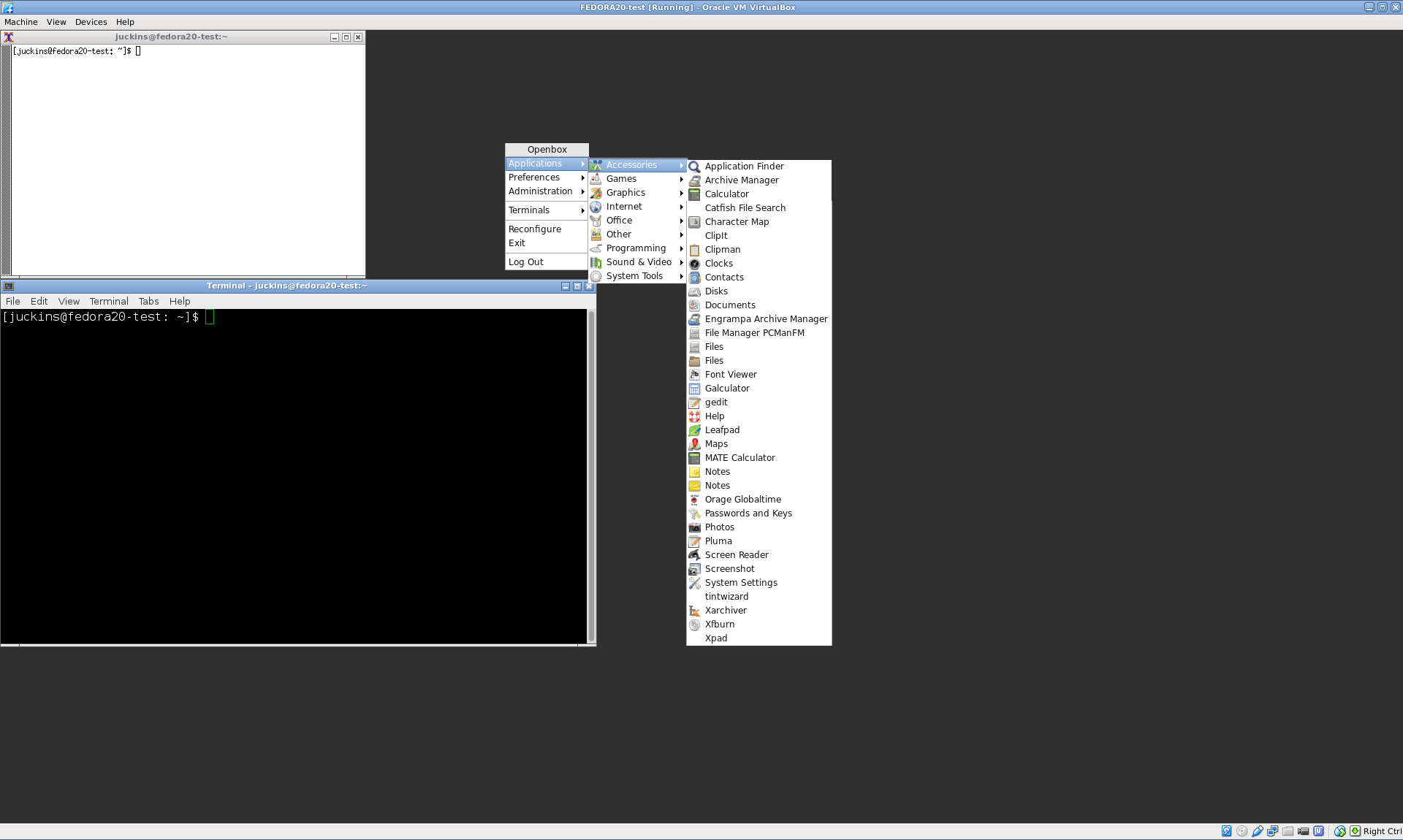Open the Calculator app icon entry

pos(726,194)
